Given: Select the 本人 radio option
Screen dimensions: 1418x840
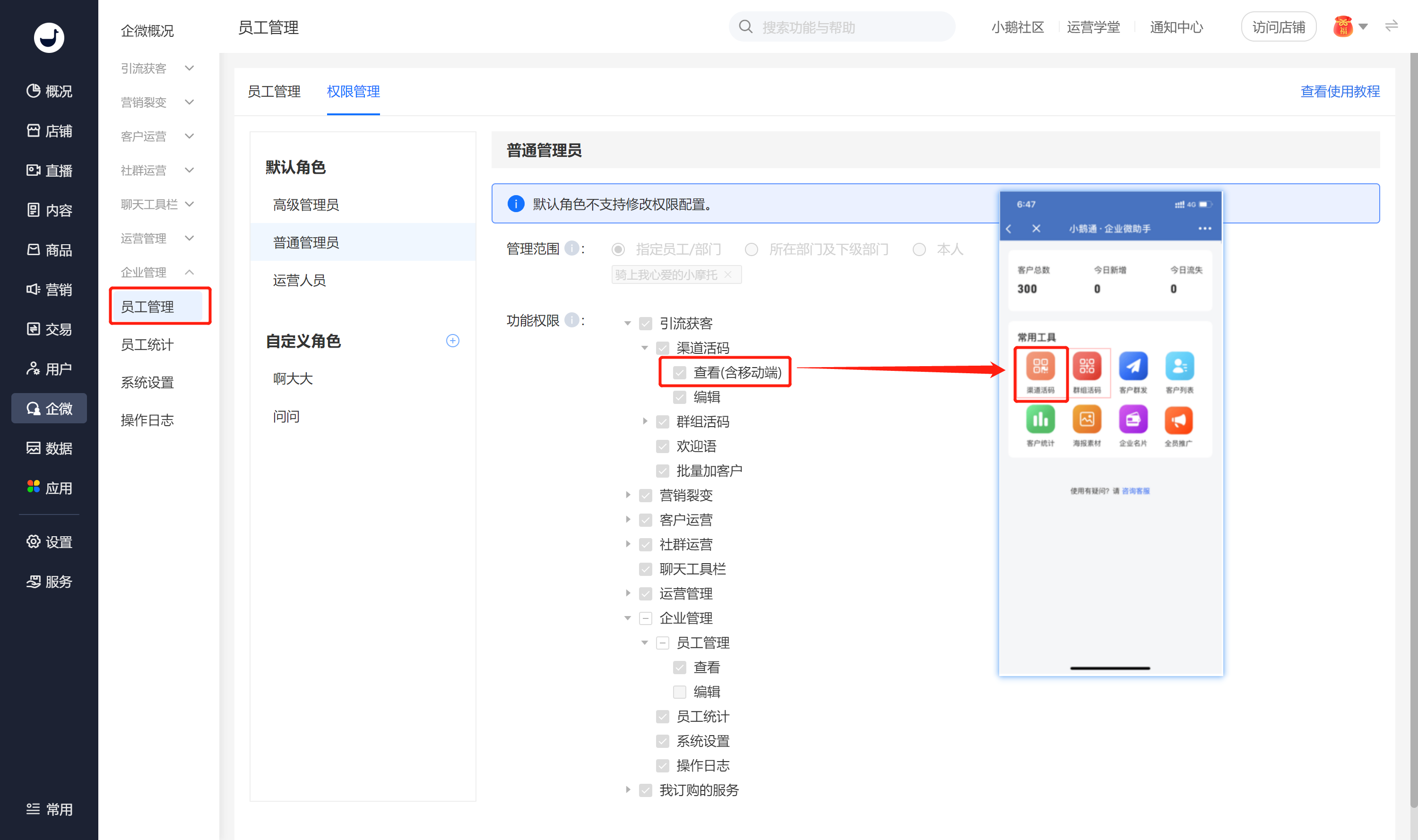Looking at the screenshot, I should [x=919, y=249].
